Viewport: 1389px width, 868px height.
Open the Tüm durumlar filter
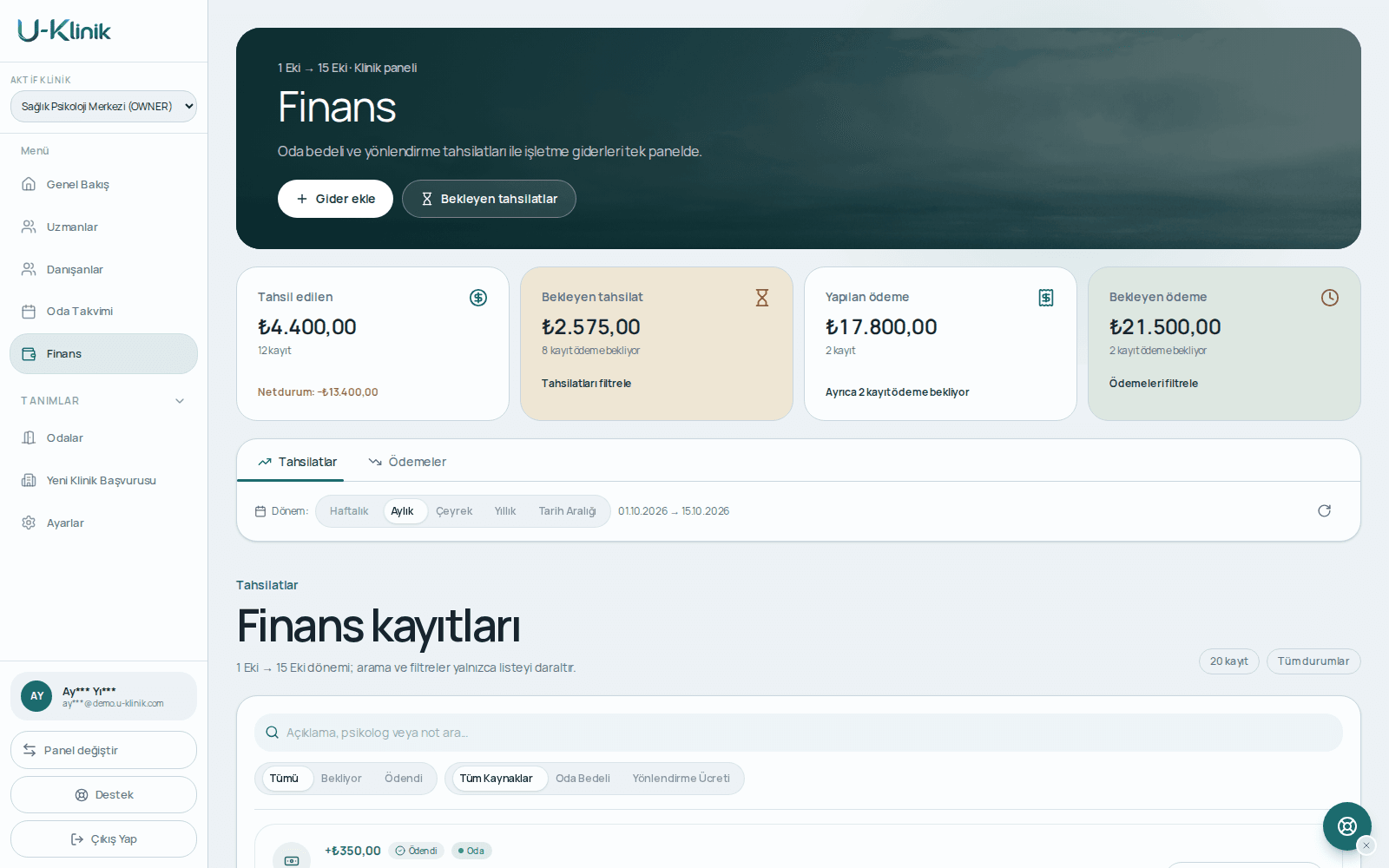tap(1313, 661)
